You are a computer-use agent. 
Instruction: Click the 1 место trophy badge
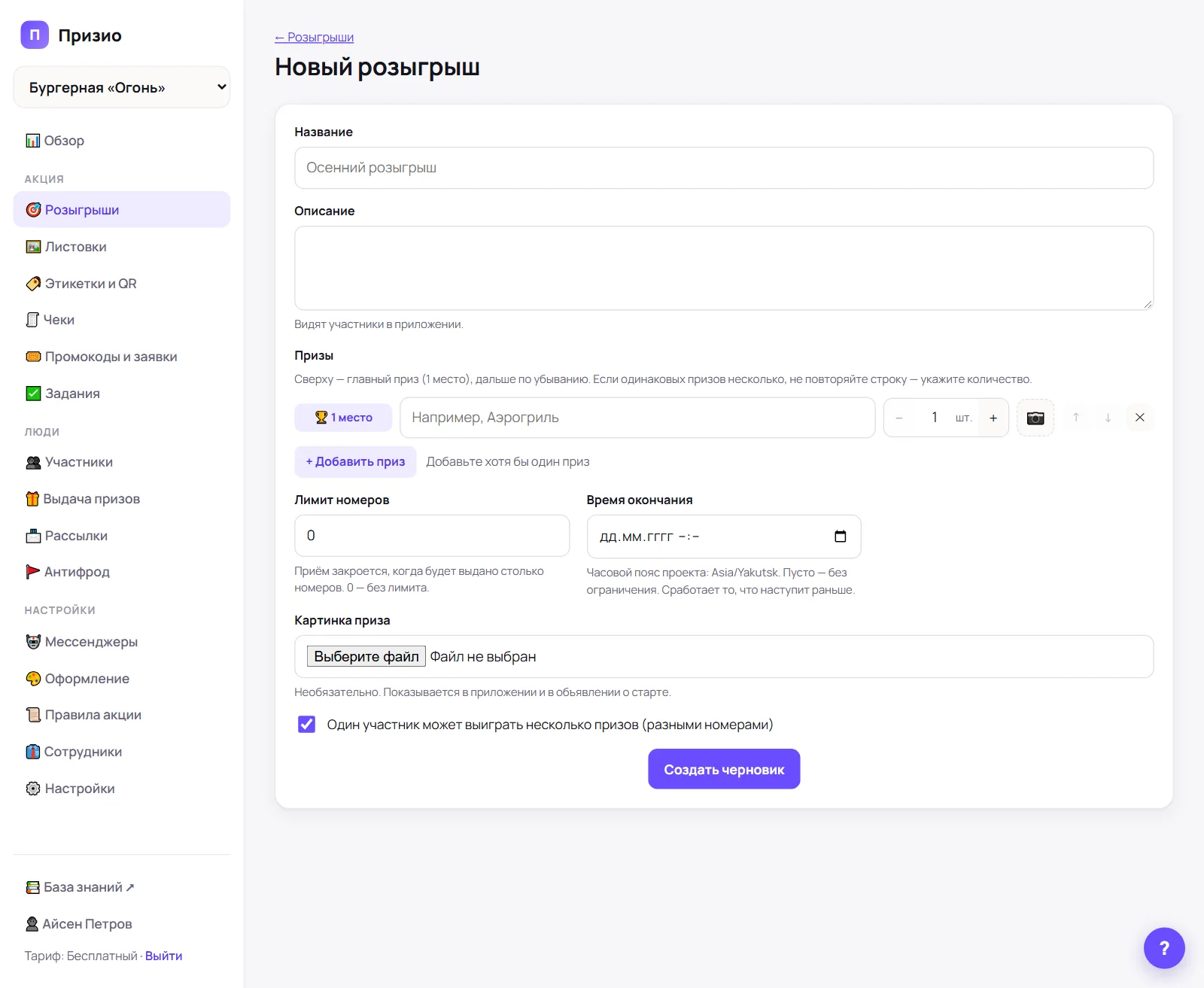tap(343, 418)
